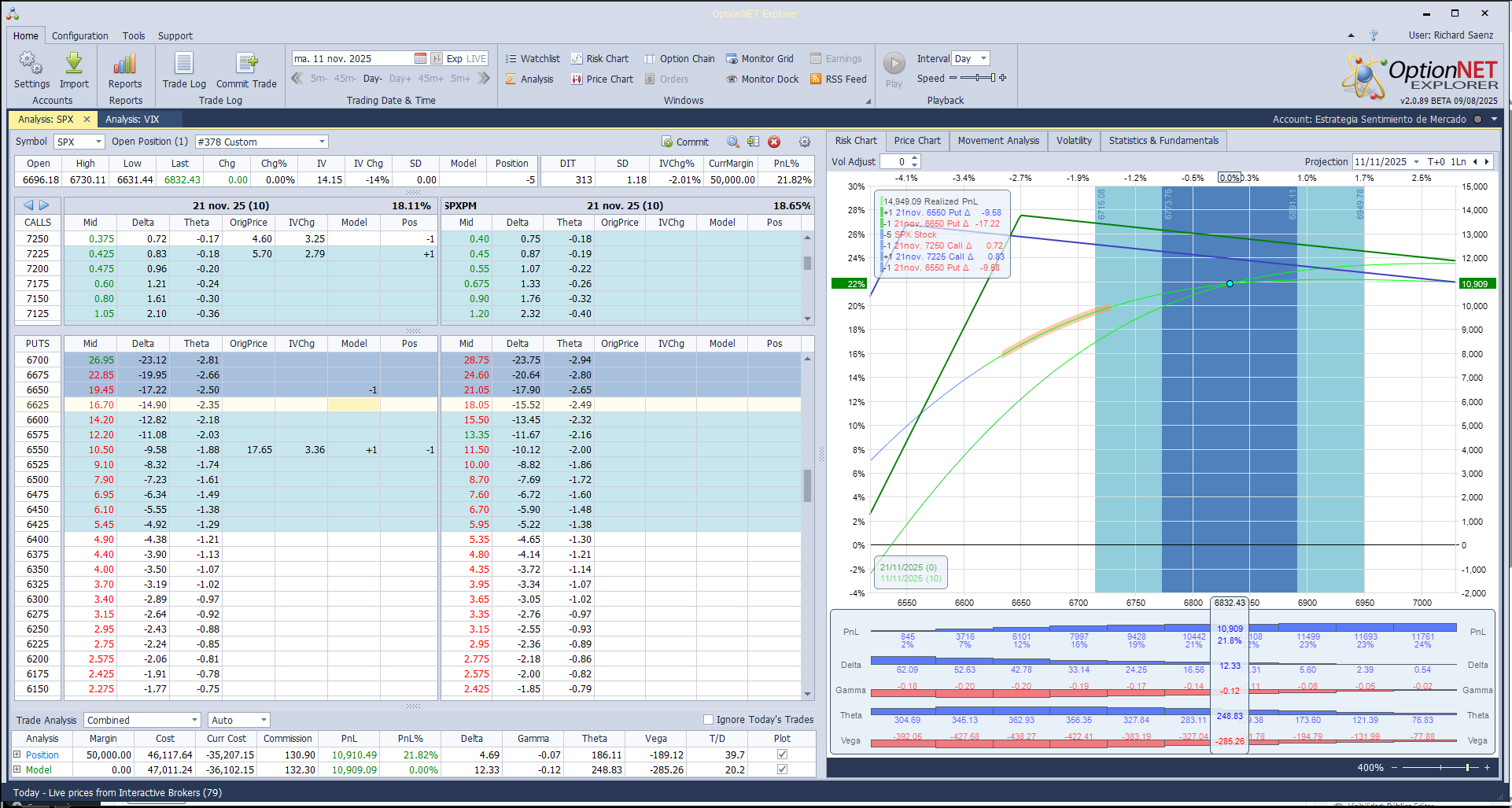Open the RSS Feed window
Viewport: 1512px width, 808px height.
(839, 79)
